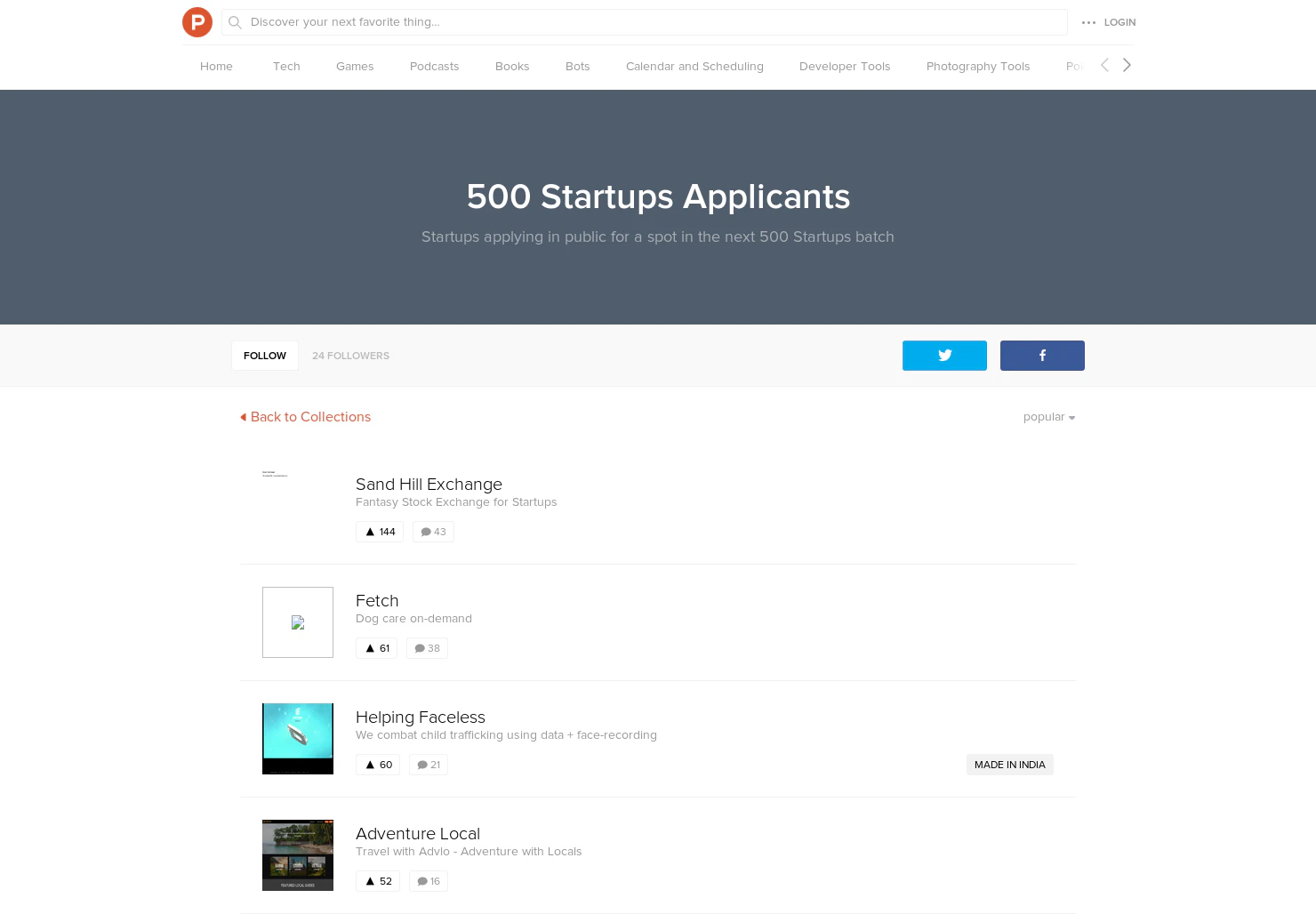This screenshot has width=1316, height=922.
Task: Upvote Helping Faceless
Action: tap(378, 765)
